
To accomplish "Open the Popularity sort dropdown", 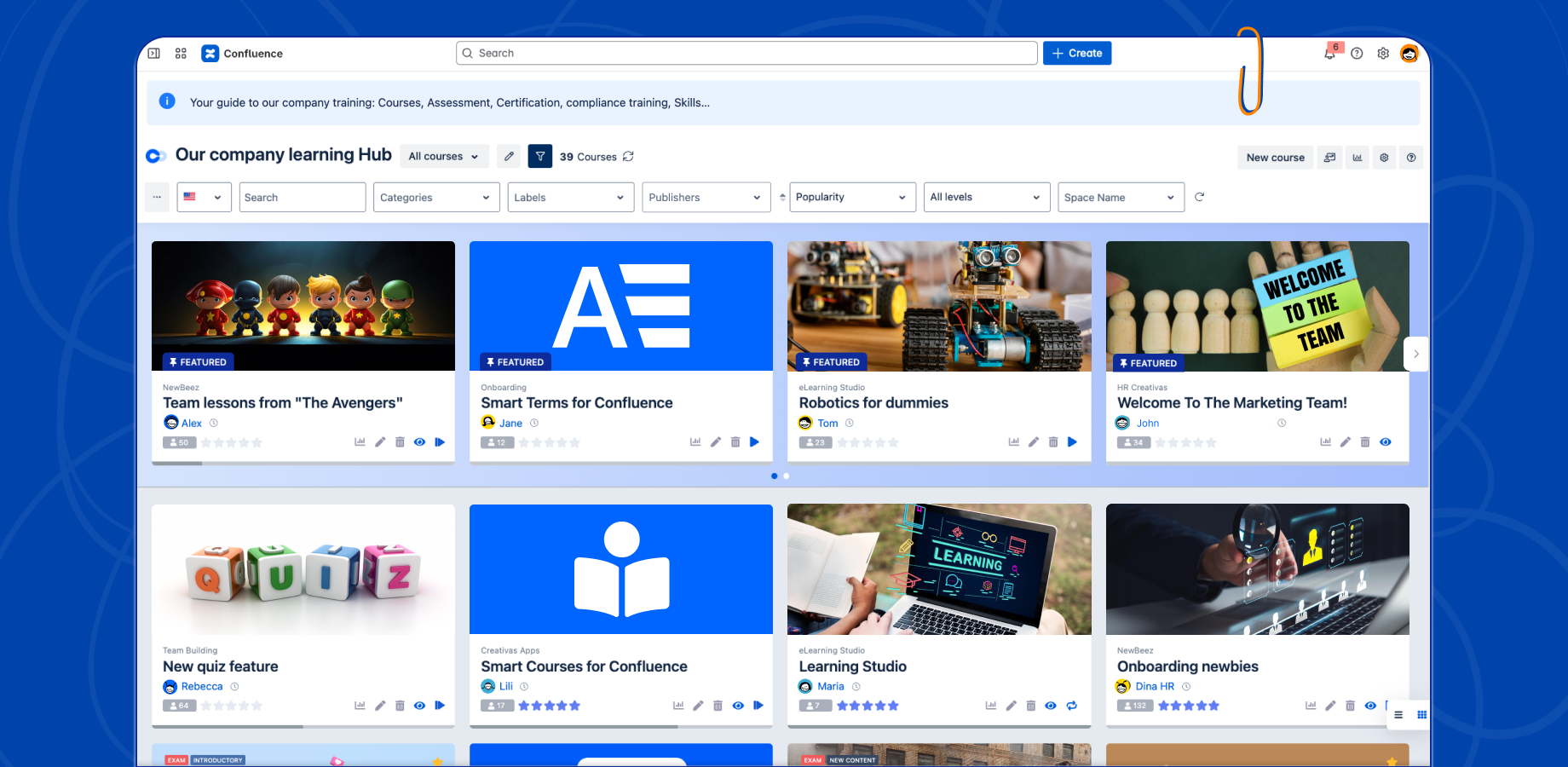I will [852, 198].
